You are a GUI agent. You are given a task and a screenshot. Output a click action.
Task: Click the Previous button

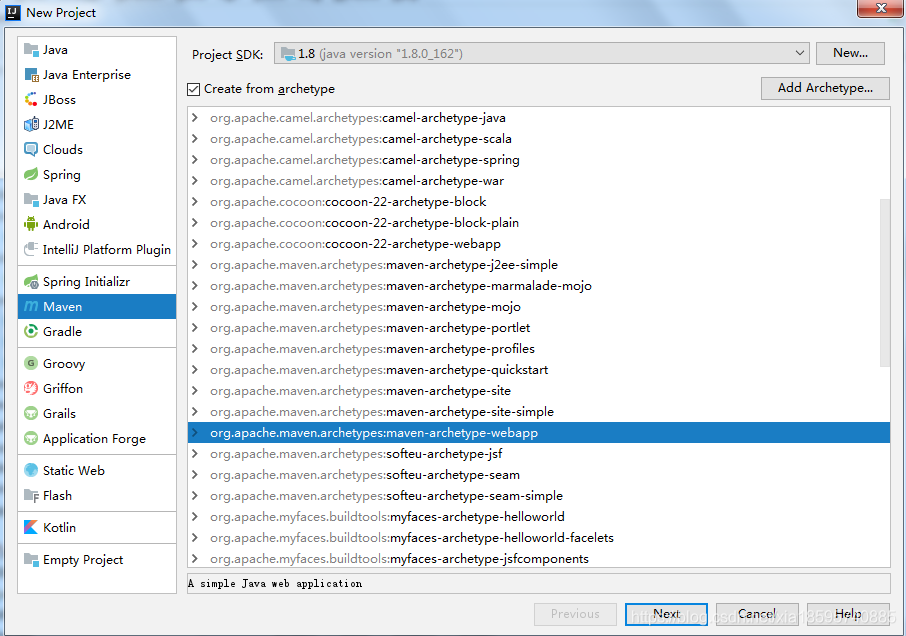pos(575,614)
